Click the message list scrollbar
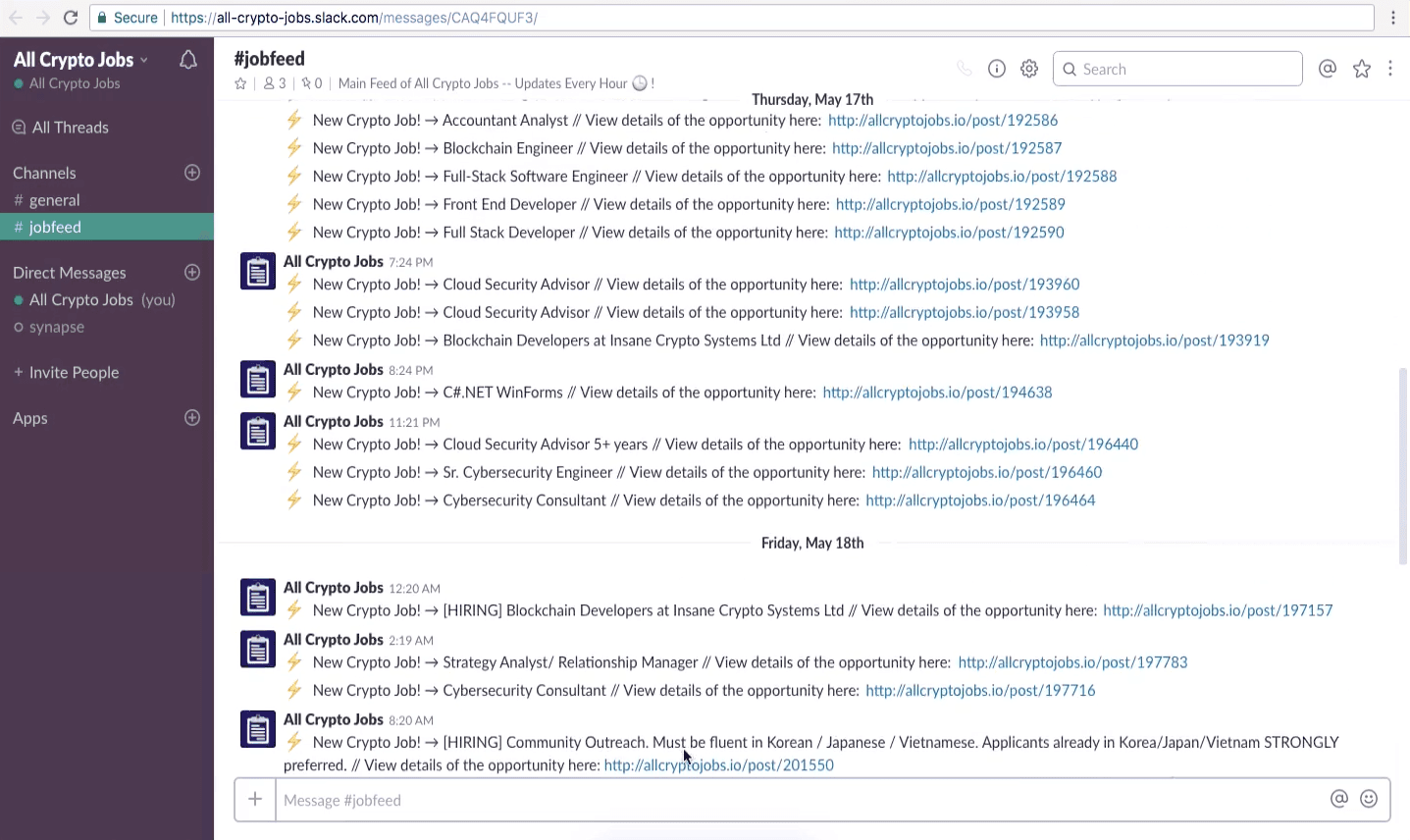The image size is (1410, 840). 1403,466
